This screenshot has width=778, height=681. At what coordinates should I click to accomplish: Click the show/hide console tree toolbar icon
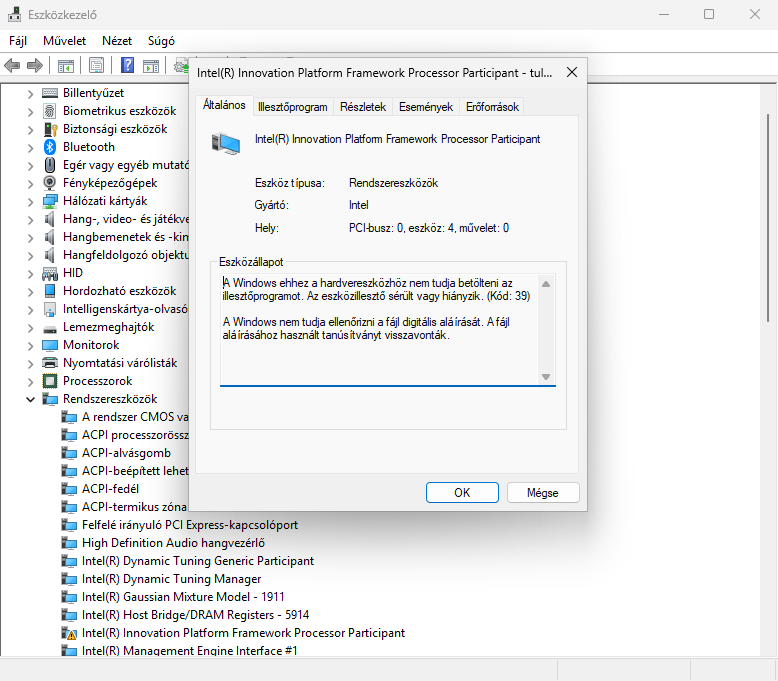[65, 65]
